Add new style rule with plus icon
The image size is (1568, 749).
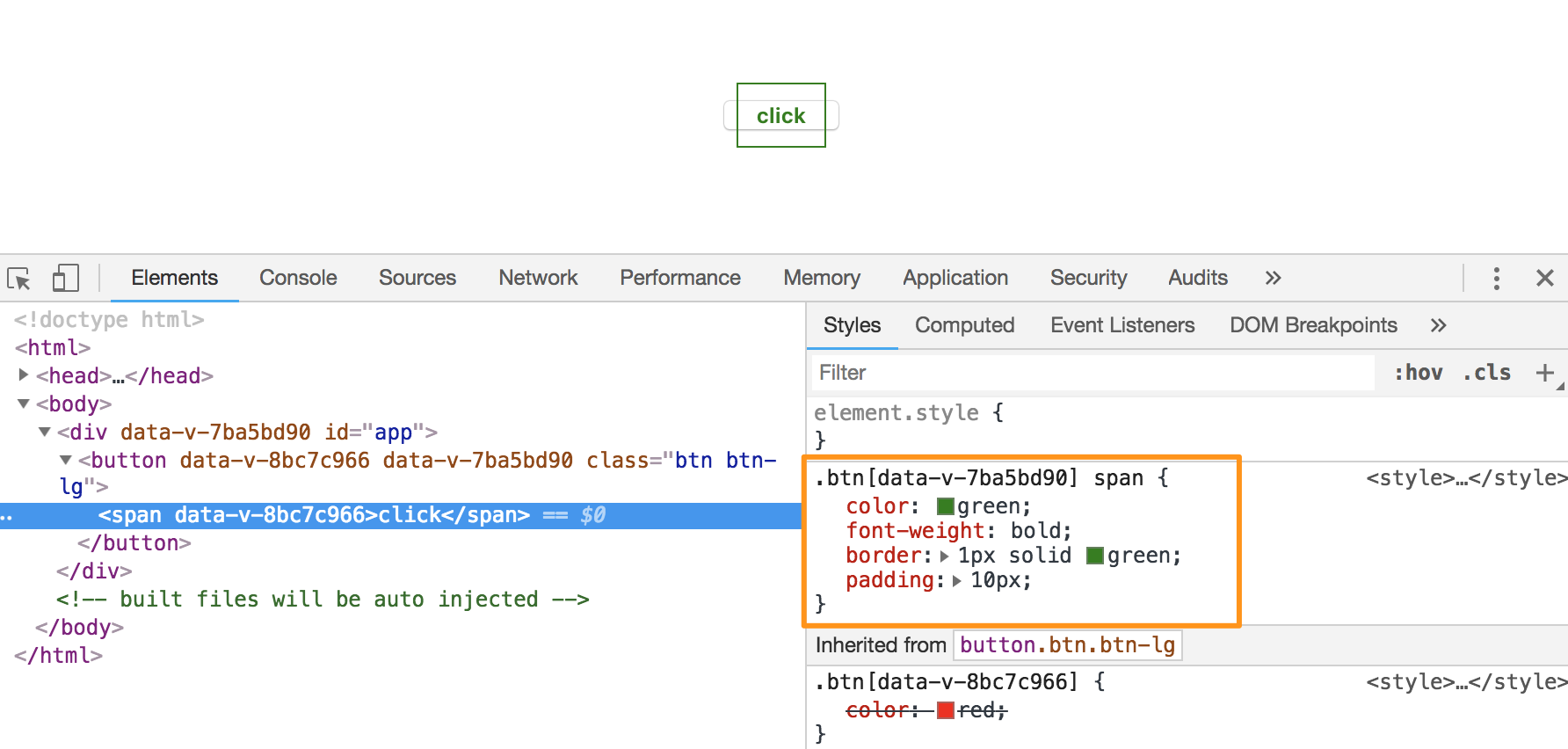click(x=1544, y=373)
